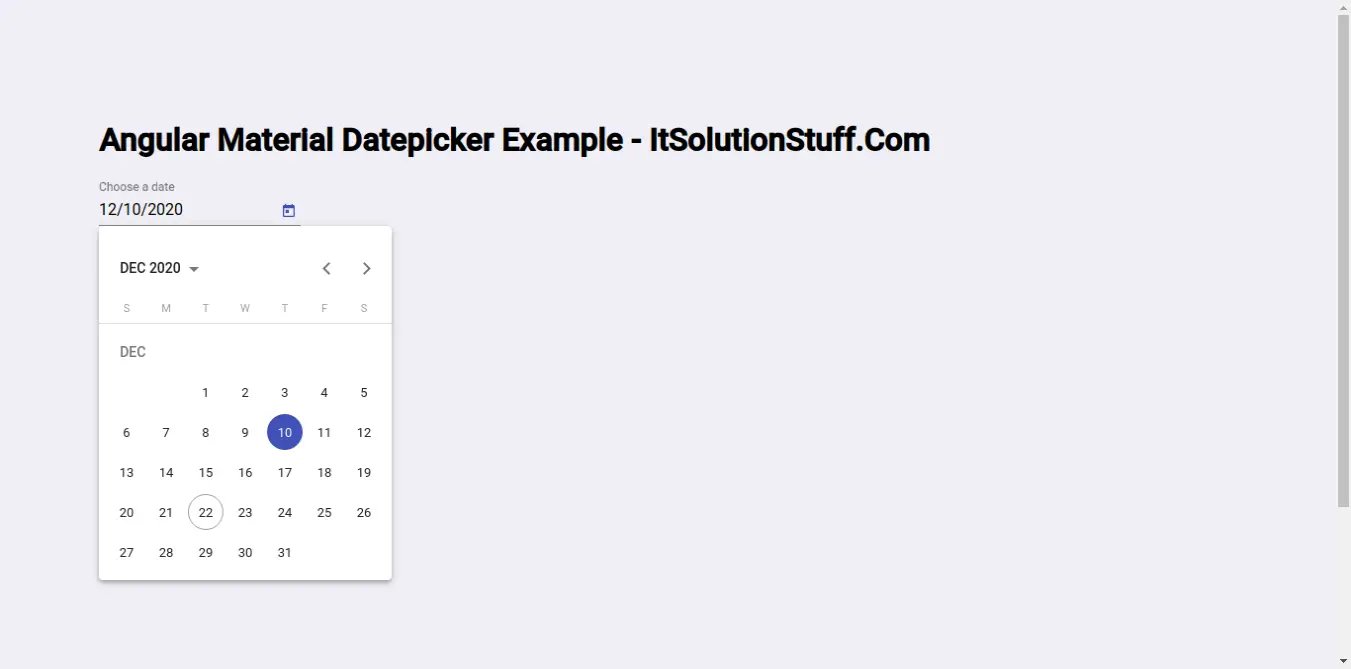Pick December 30 in datepicker
1351x669 pixels.
click(245, 552)
